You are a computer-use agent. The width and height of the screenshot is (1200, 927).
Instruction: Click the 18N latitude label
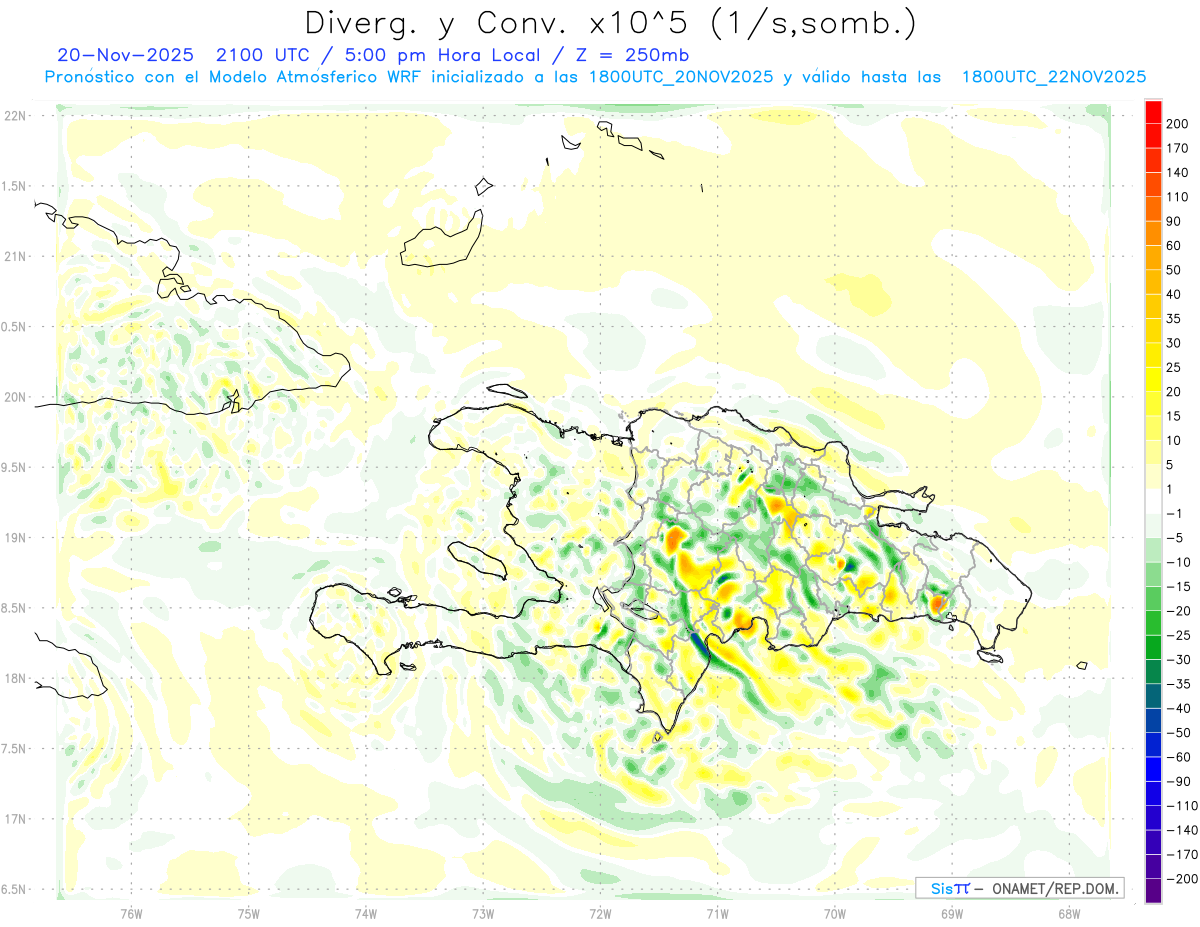pos(14,679)
